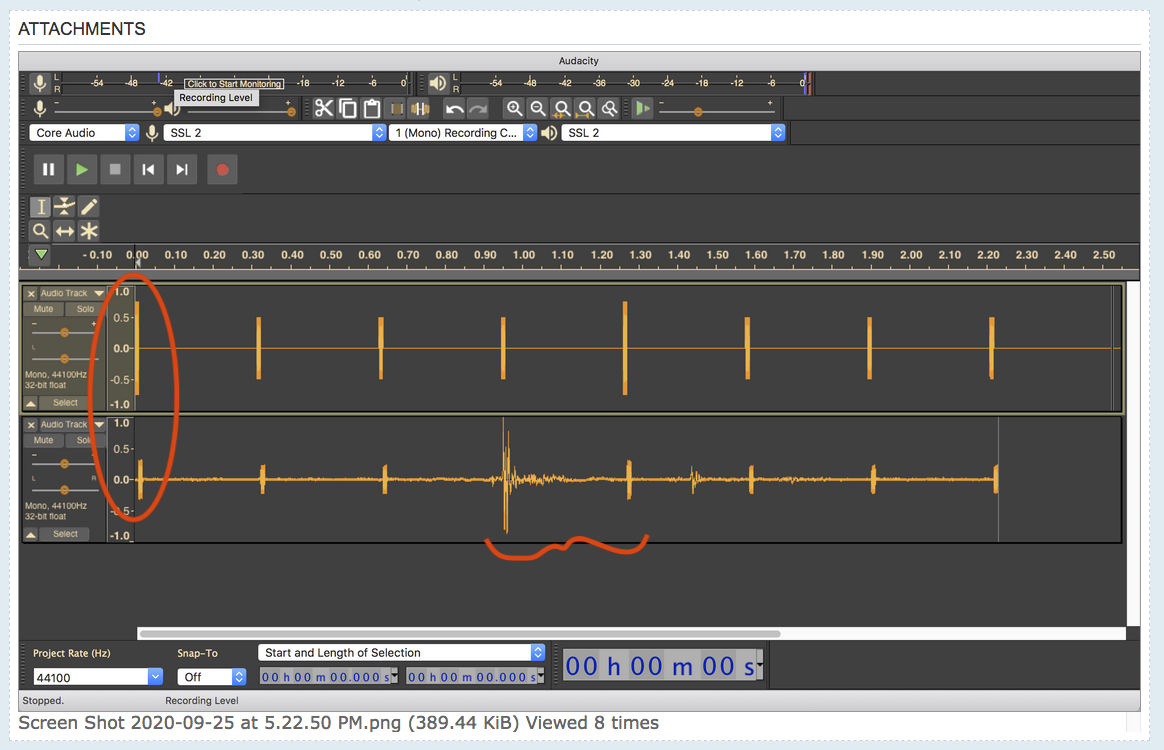
Task: Open the Snap-To dropdown set to Off
Action: coord(211,676)
